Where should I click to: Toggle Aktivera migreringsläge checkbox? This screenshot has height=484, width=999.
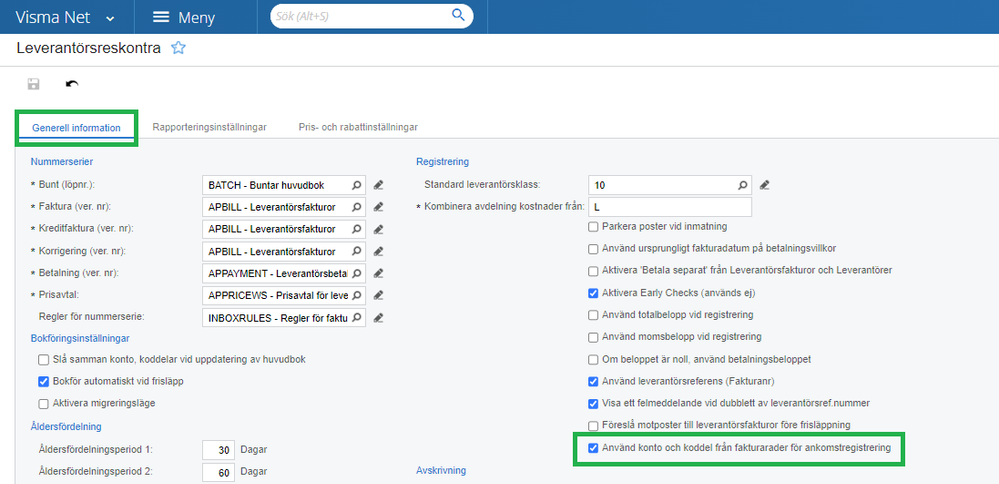[x=43, y=403]
